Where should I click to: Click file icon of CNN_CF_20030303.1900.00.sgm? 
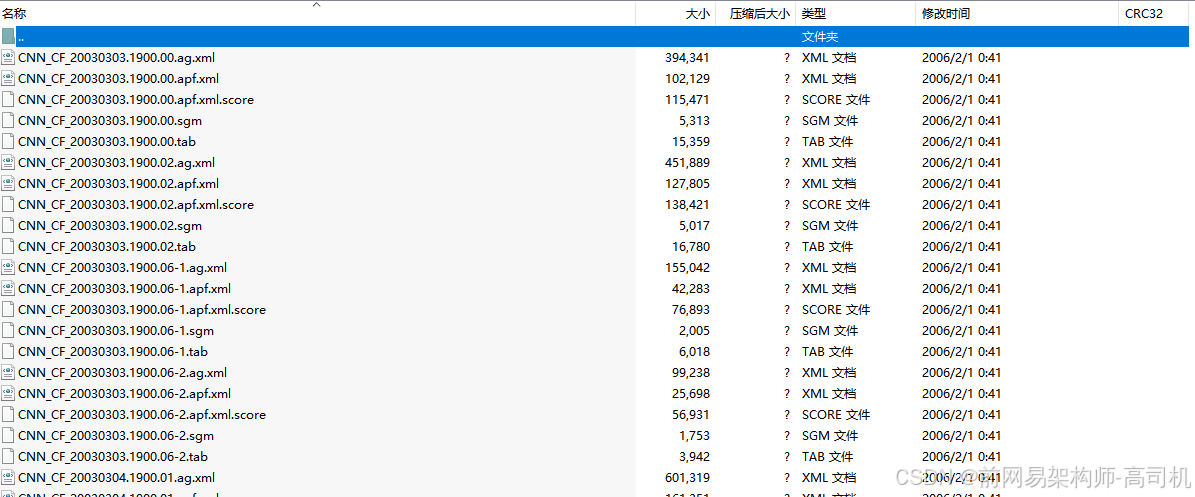click(8, 120)
